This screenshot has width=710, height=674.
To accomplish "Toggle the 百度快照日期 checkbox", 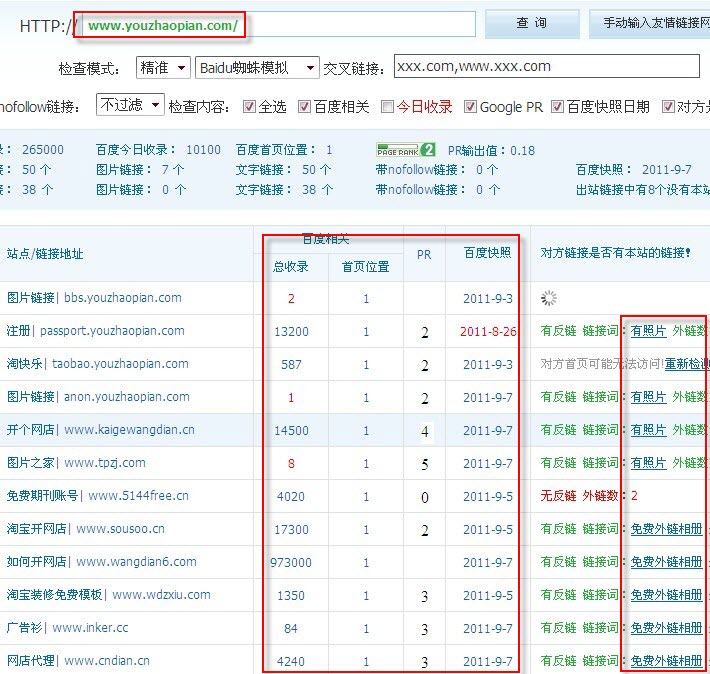I will point(557,106).
